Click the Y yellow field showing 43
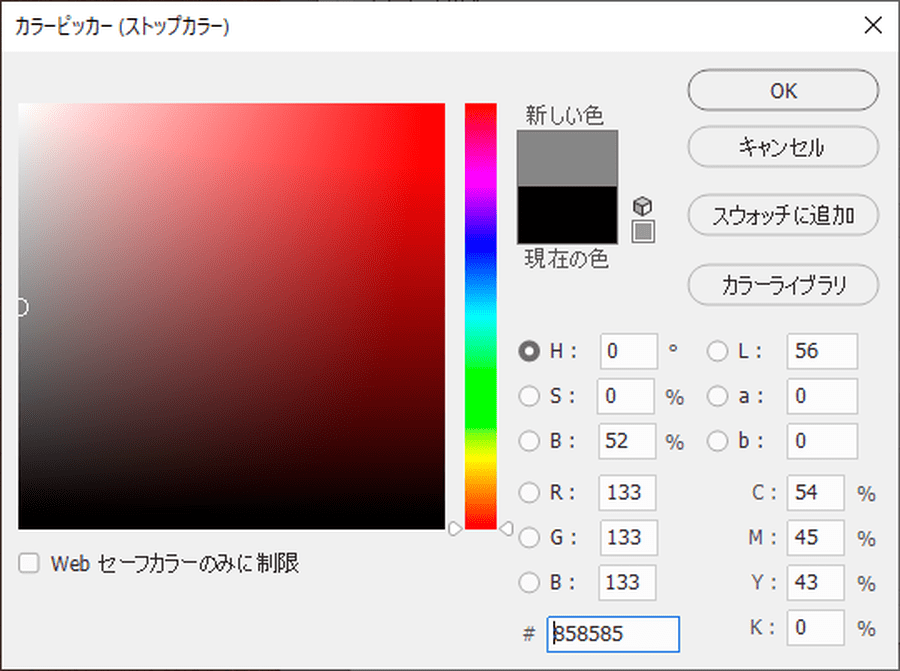The height and width of the screenshot is (671, 900). (x=816, y=582)
